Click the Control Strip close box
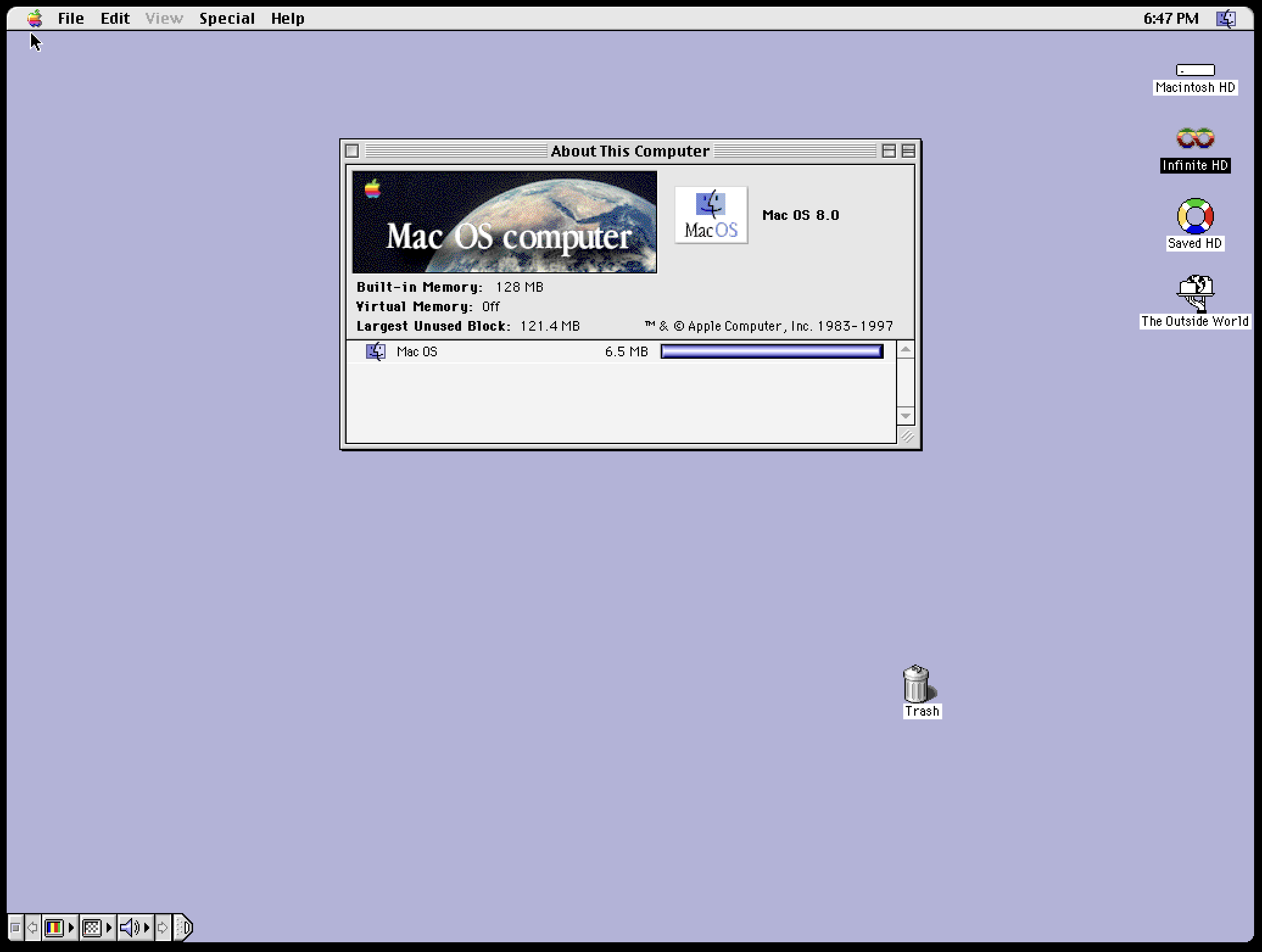 coord(16,928)
